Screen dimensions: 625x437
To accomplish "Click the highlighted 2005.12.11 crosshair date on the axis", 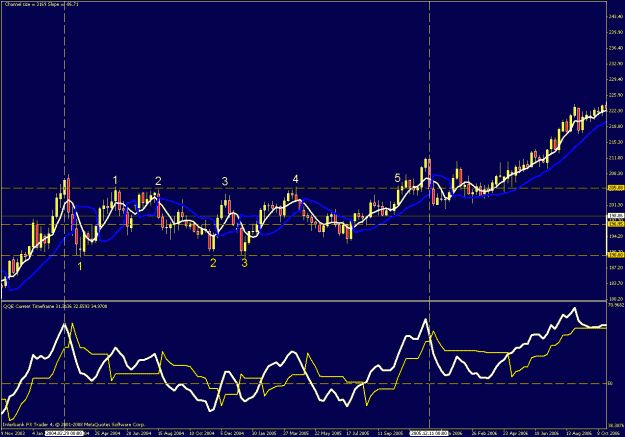I will click(429, 433).
